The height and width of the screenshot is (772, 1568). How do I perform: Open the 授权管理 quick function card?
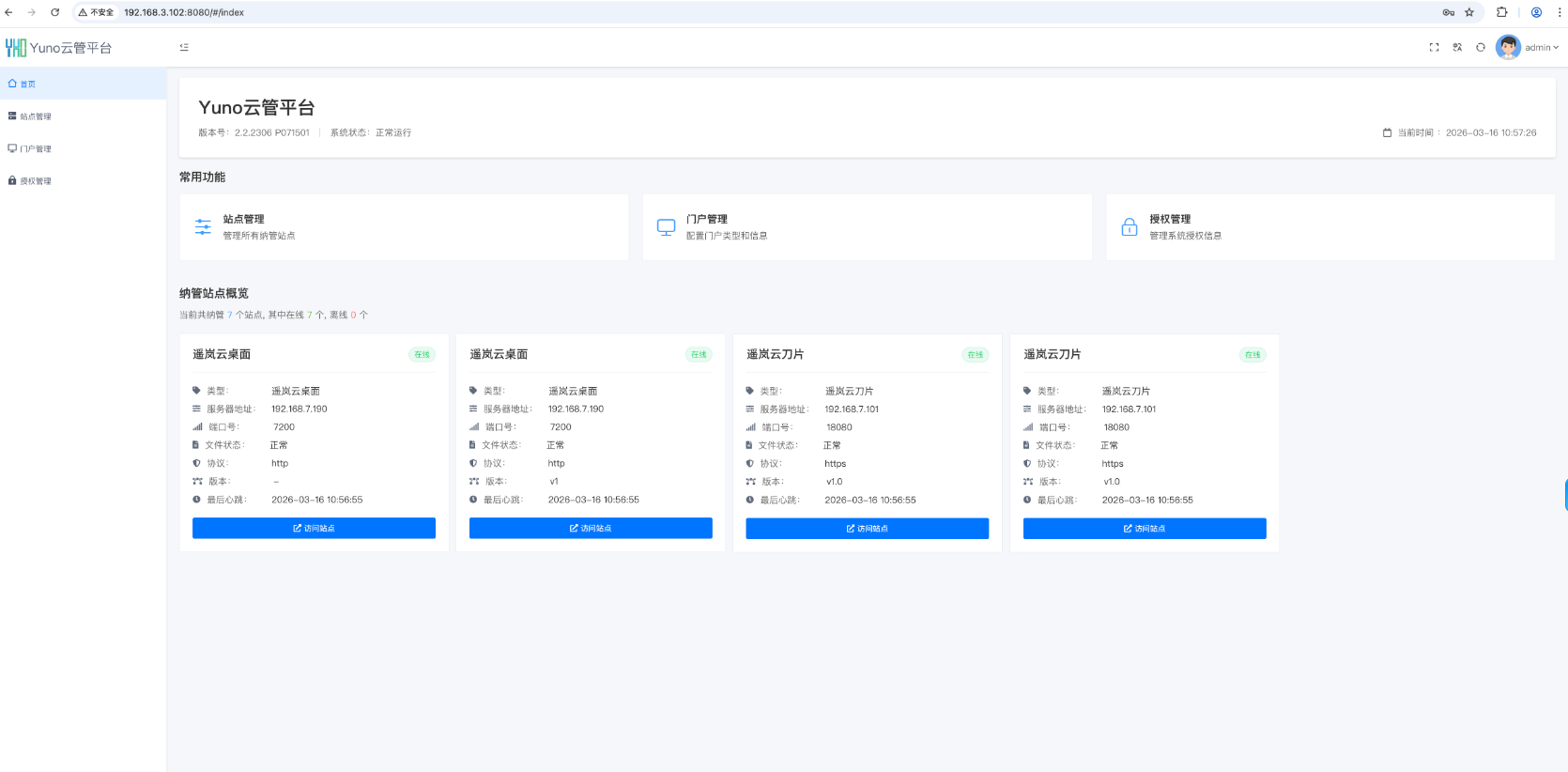click(x=1330, y=227)
